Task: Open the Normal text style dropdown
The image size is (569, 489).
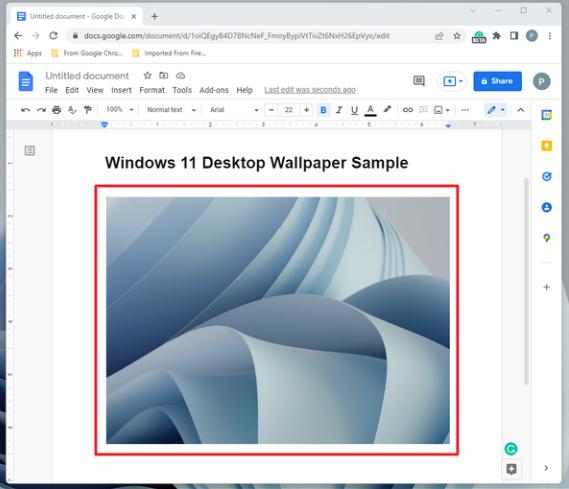Action: (x=171, y=110)
